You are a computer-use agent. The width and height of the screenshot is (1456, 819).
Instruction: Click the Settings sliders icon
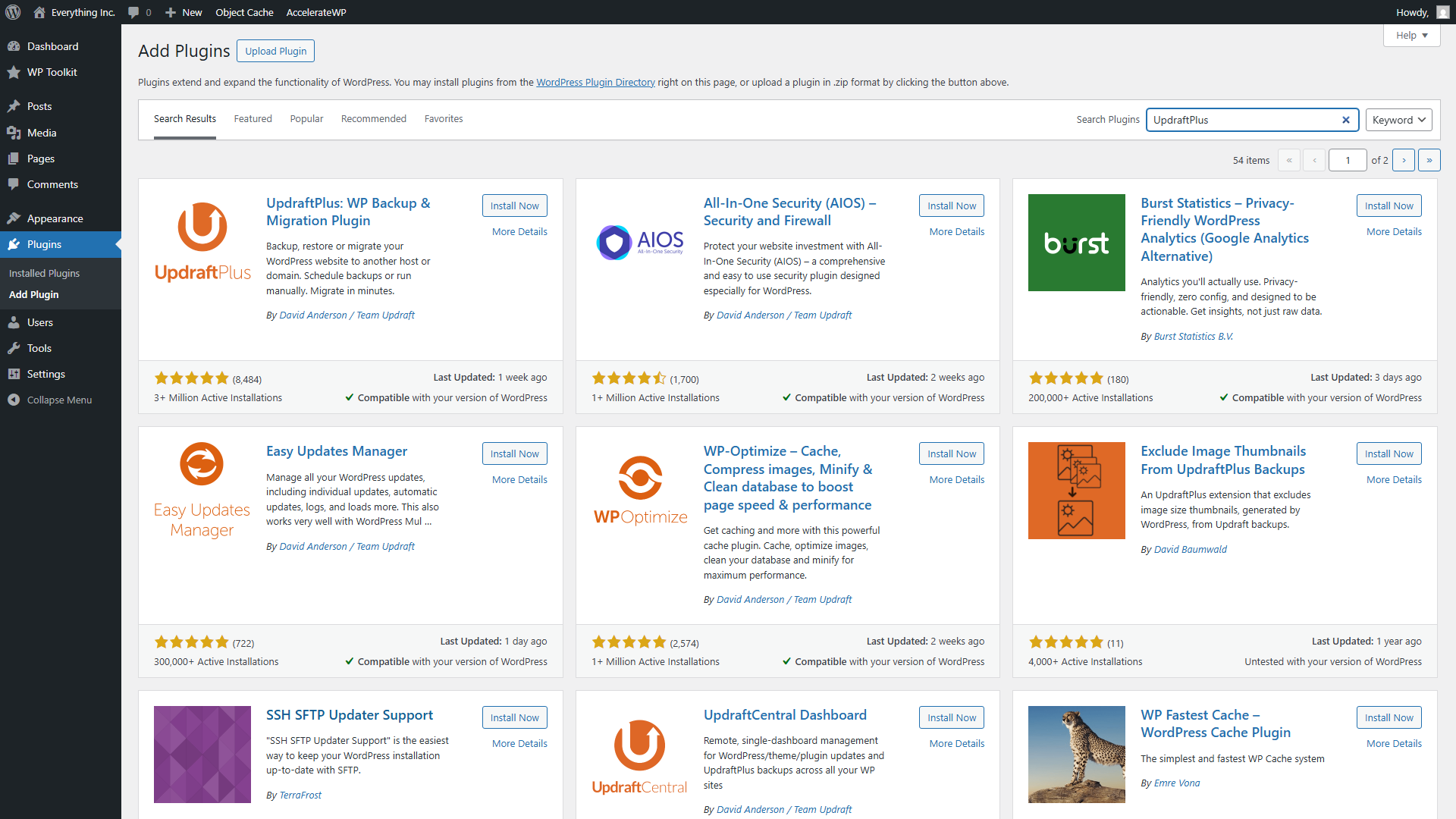pos(14,374)
